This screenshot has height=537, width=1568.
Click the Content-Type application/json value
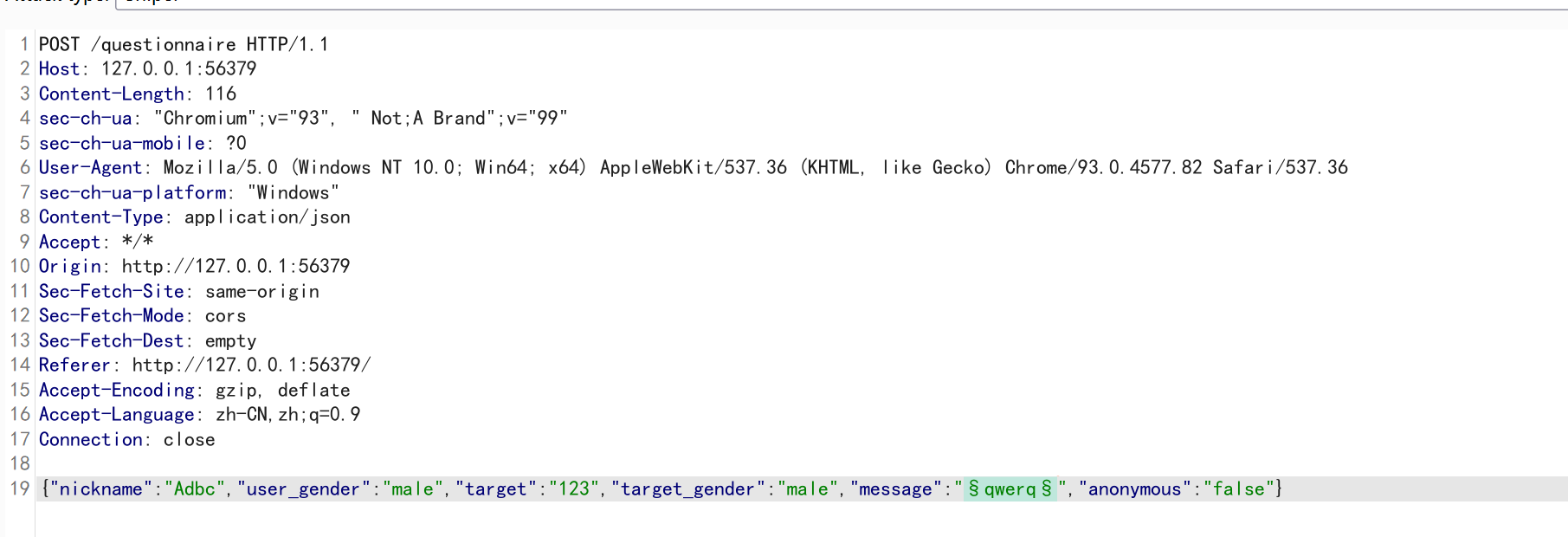[x=266, y=217]
